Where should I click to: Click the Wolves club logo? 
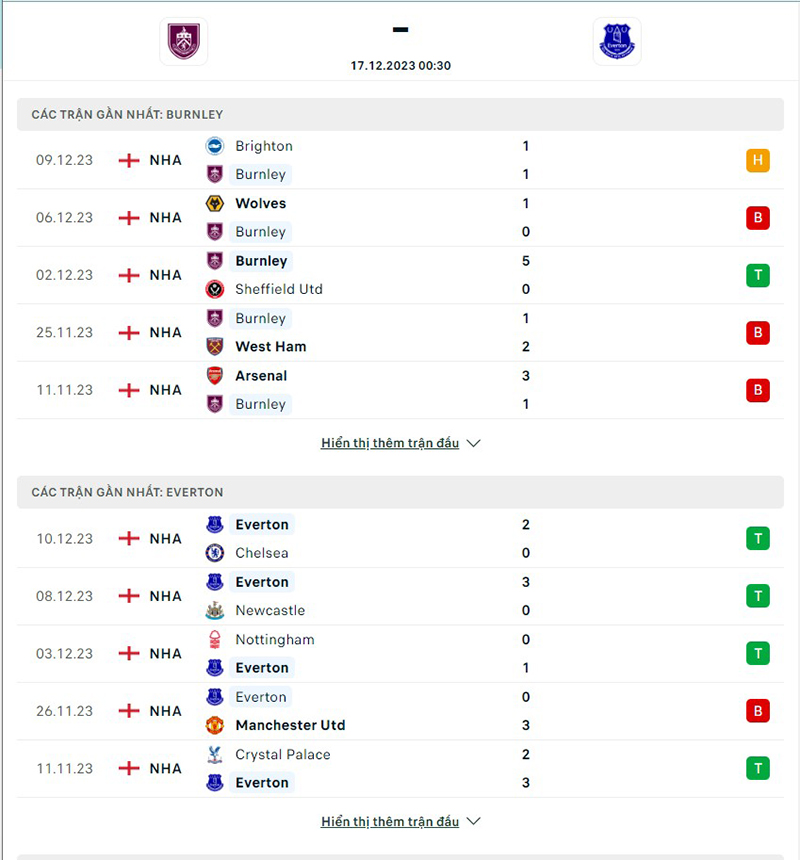click(217, 203)
